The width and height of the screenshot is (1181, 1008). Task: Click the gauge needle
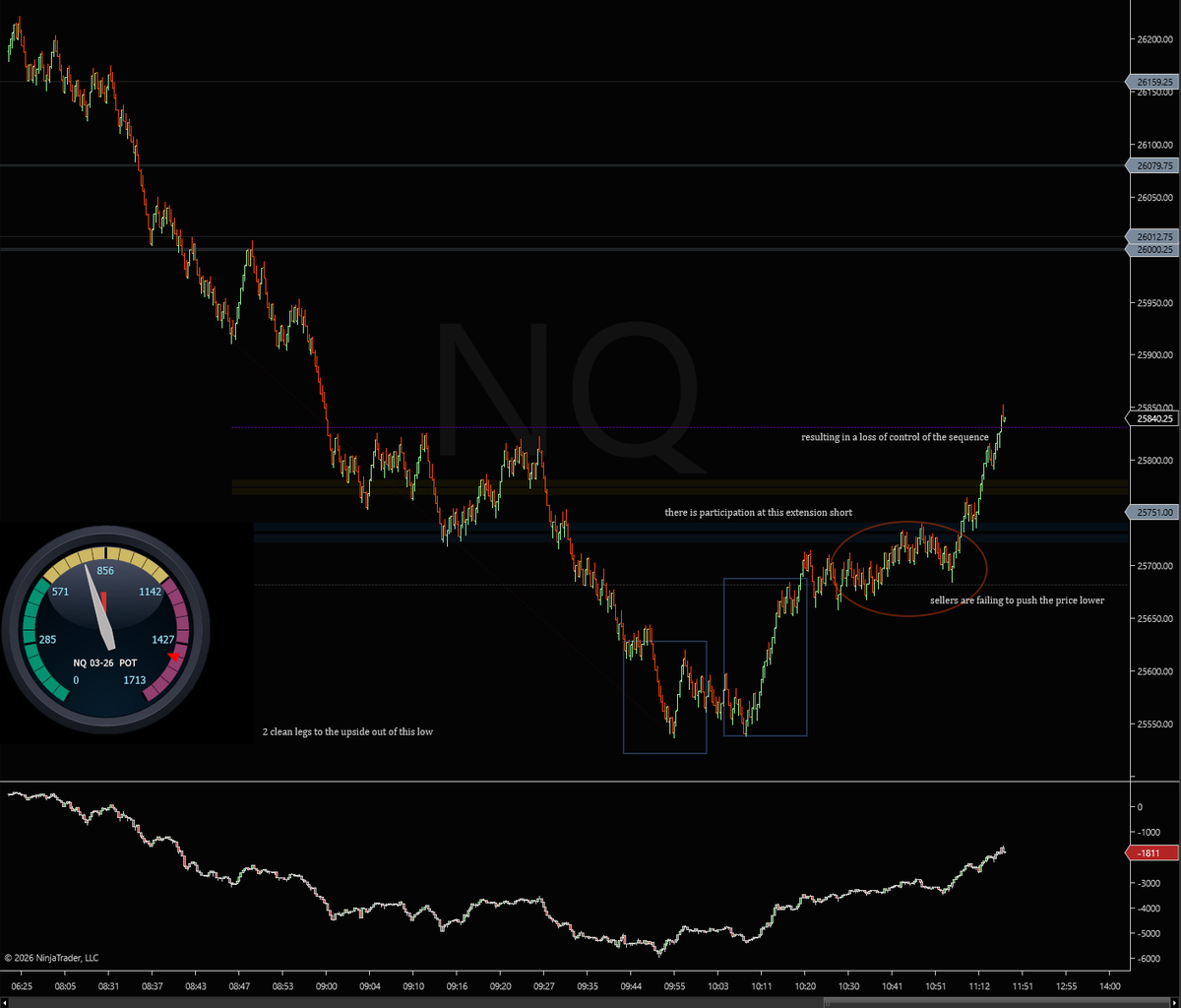tap(102, 607)
